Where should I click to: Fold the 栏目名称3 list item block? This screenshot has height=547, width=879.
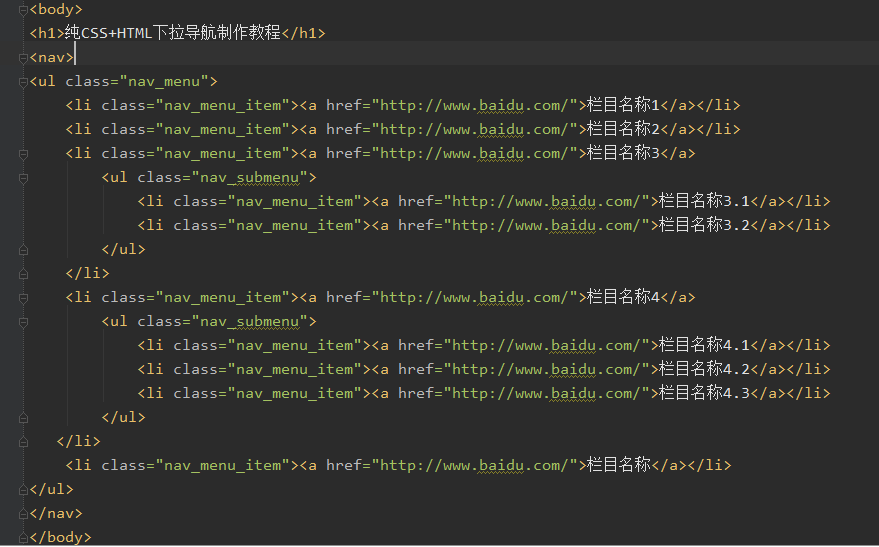coord(24,154)
